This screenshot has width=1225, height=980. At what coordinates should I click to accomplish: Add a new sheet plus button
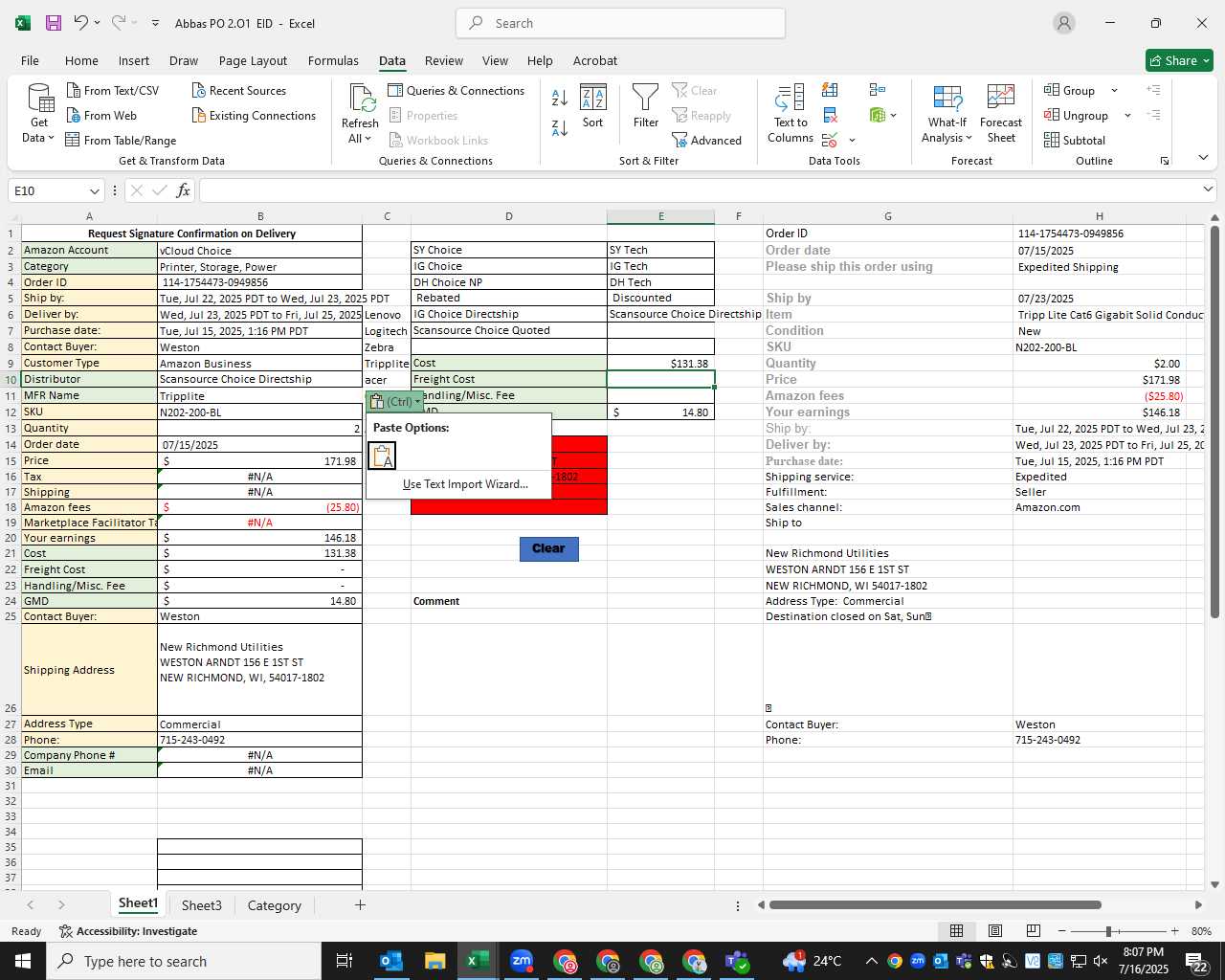[360, 904]
